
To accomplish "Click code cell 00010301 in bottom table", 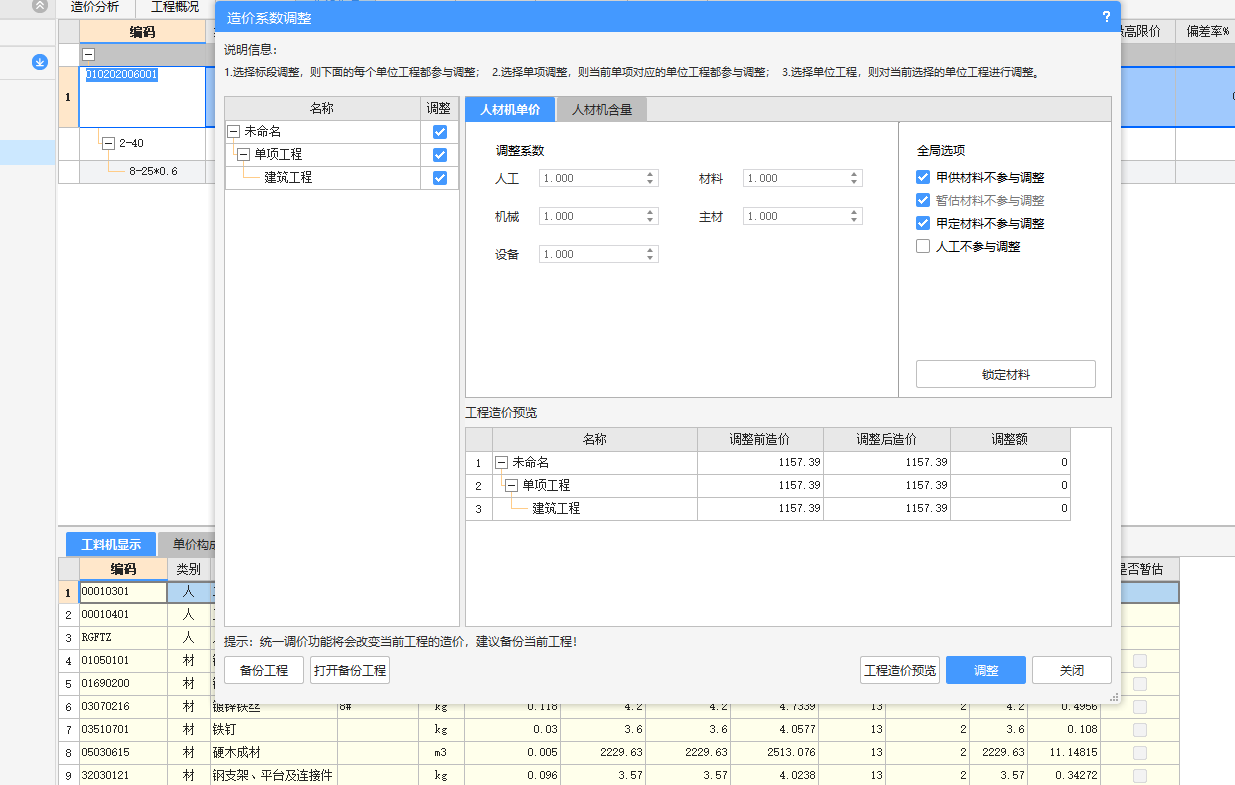I will (x=123, y=592).
